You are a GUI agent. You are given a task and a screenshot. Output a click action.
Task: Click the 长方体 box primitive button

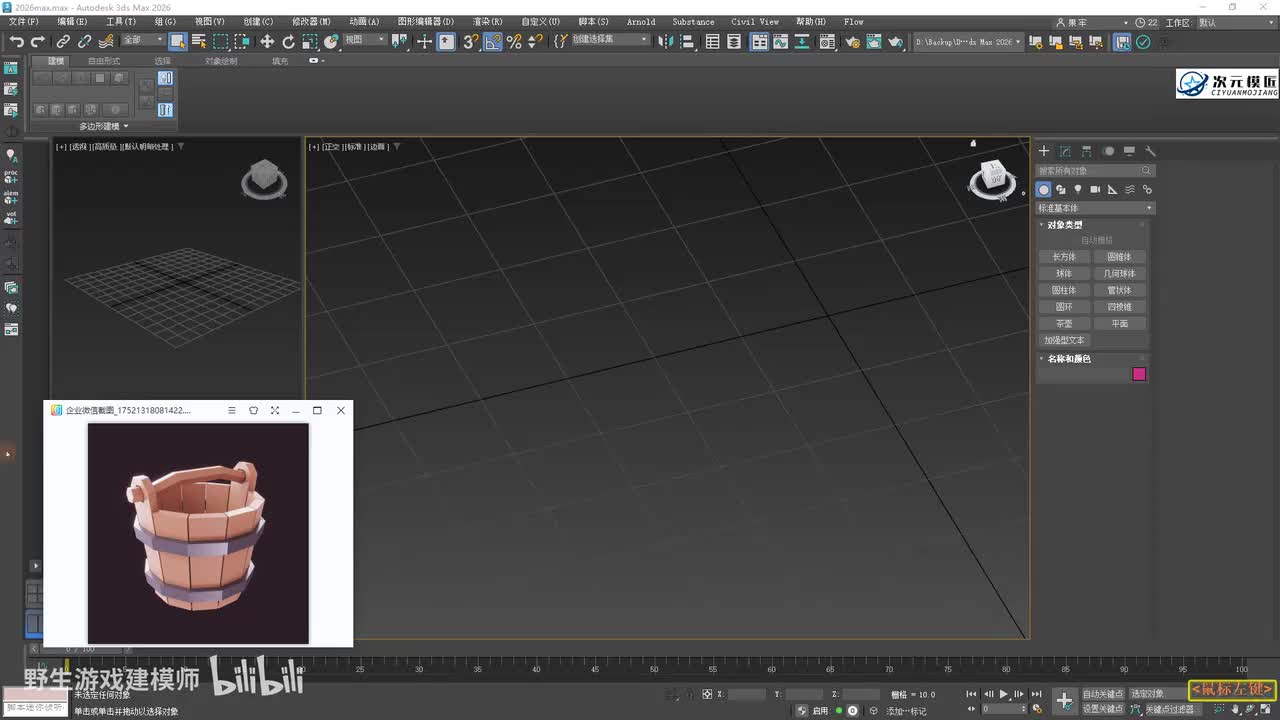click(x=1064, y=257)
